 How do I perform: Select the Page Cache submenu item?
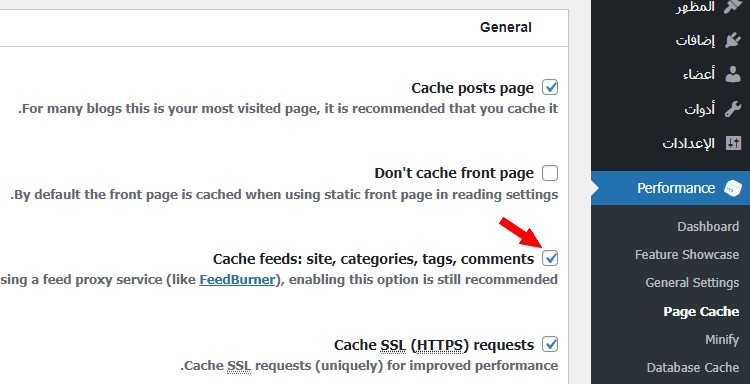pyautogui.click(x=701, y=311)
